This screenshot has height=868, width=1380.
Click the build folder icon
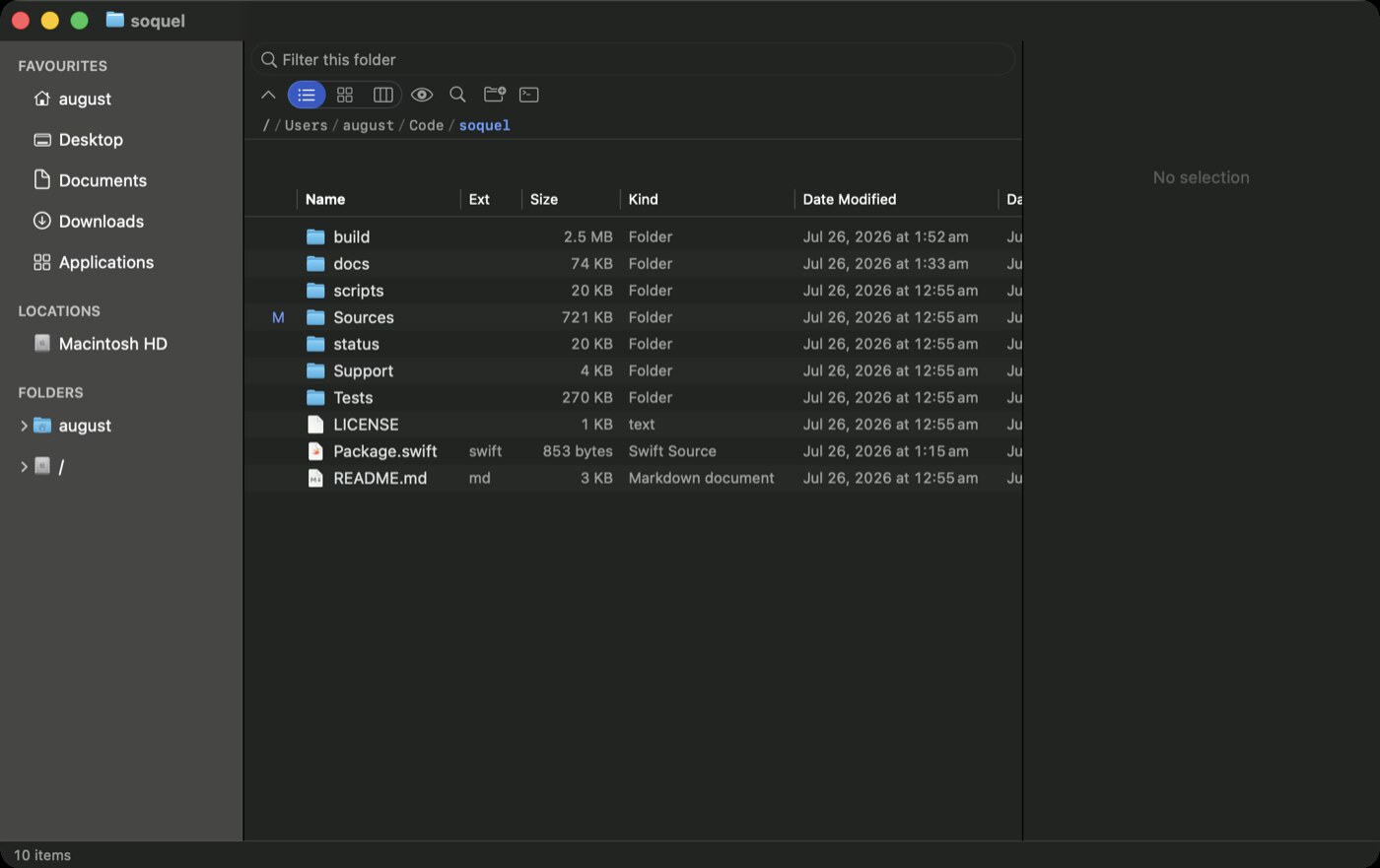coord(315,236)
